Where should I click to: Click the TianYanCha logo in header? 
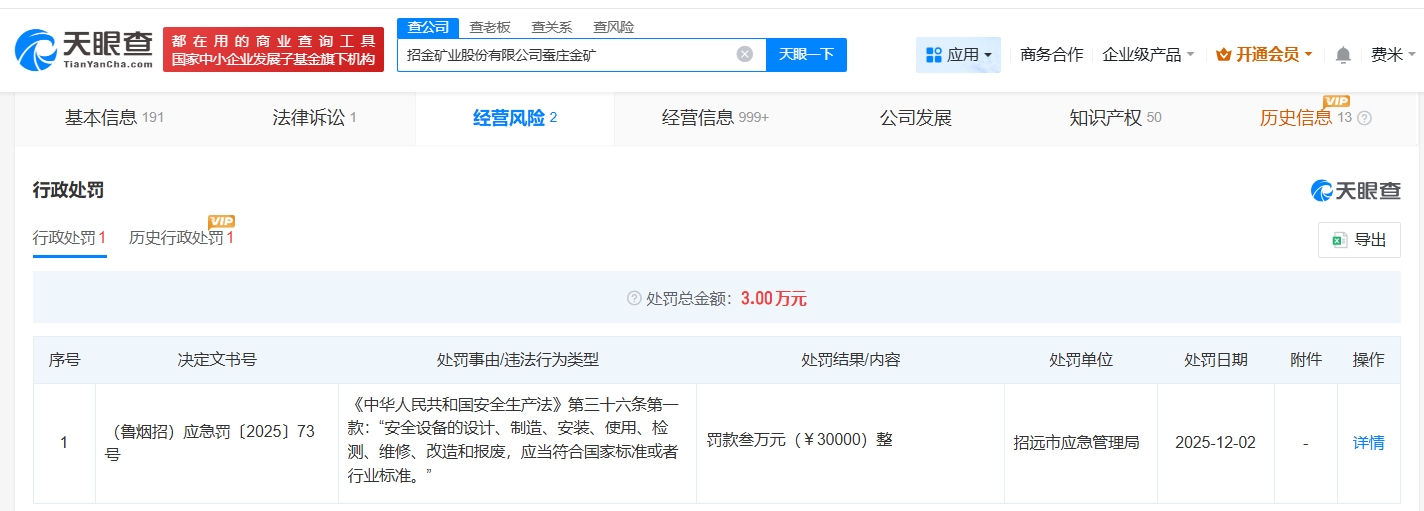(84, 49)
